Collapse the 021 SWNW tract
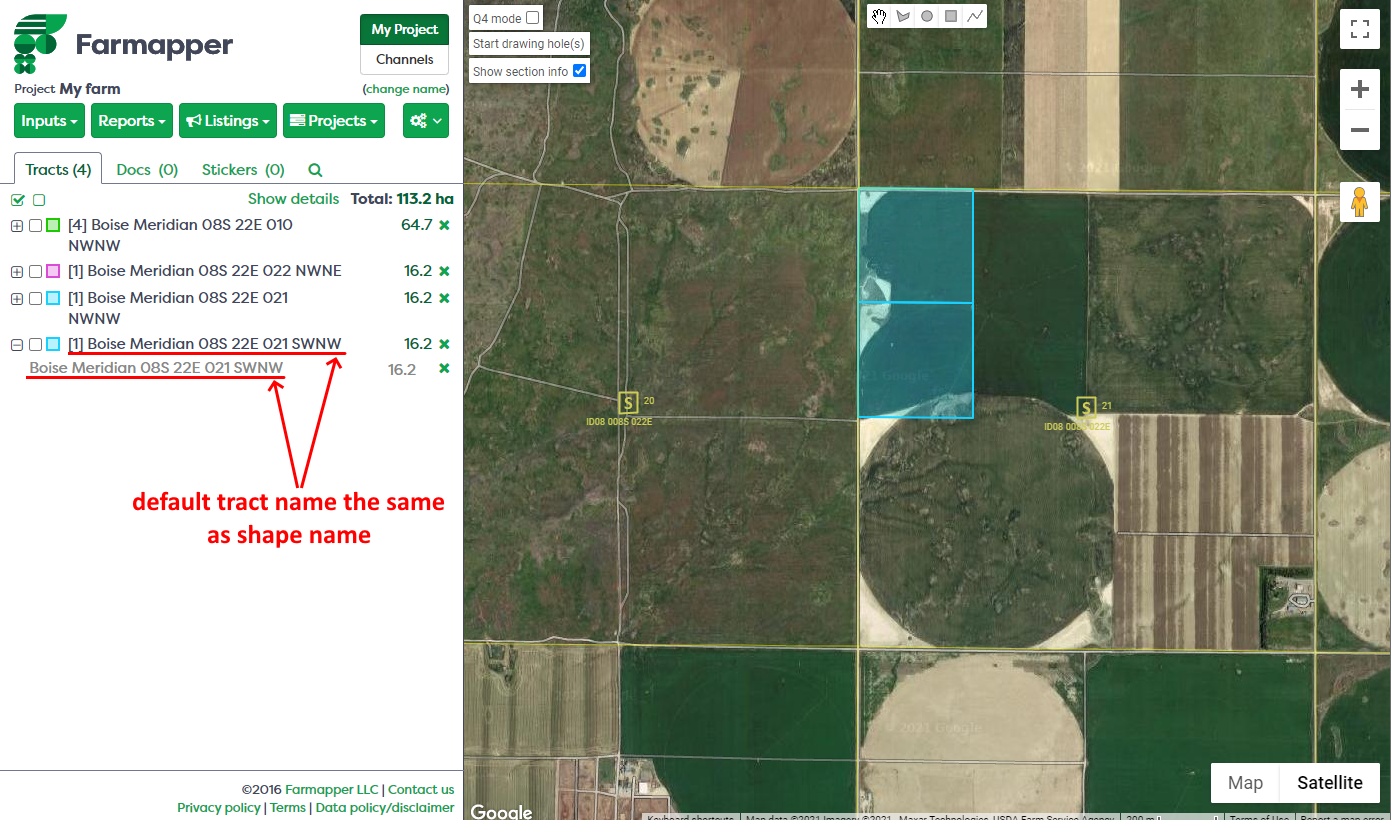 17,345
